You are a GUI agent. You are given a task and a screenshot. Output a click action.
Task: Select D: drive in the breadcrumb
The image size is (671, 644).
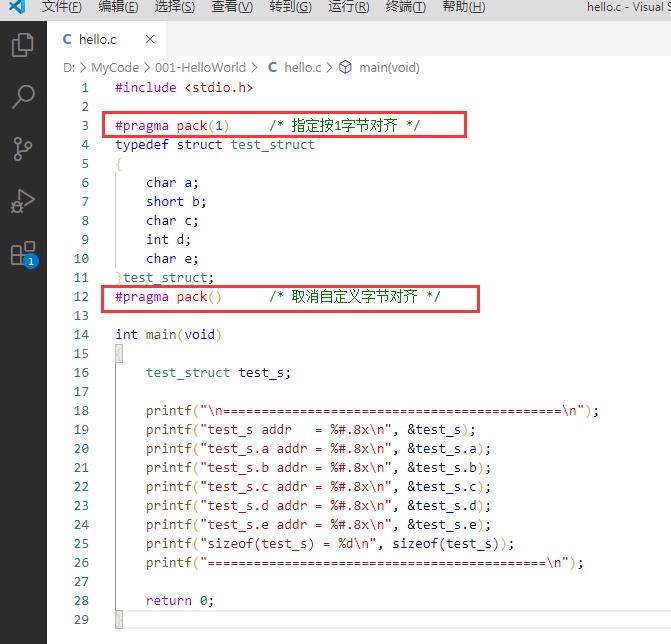pos(69,68)
